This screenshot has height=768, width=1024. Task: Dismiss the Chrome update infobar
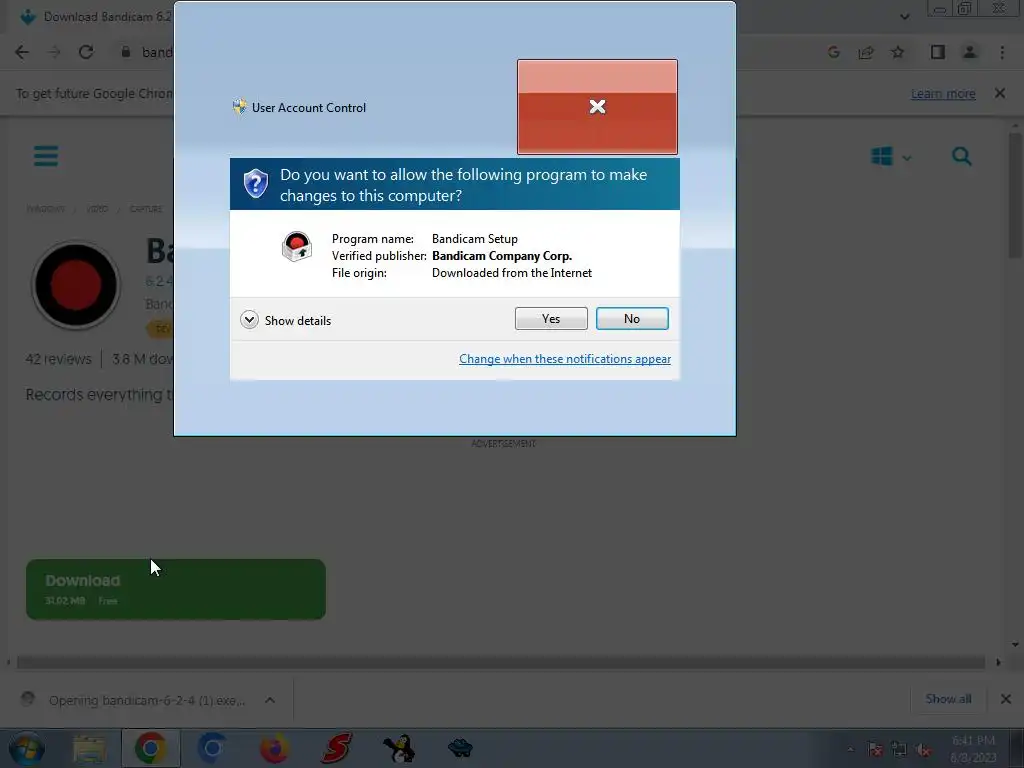pyautogui.click(x=1000, y=93)
